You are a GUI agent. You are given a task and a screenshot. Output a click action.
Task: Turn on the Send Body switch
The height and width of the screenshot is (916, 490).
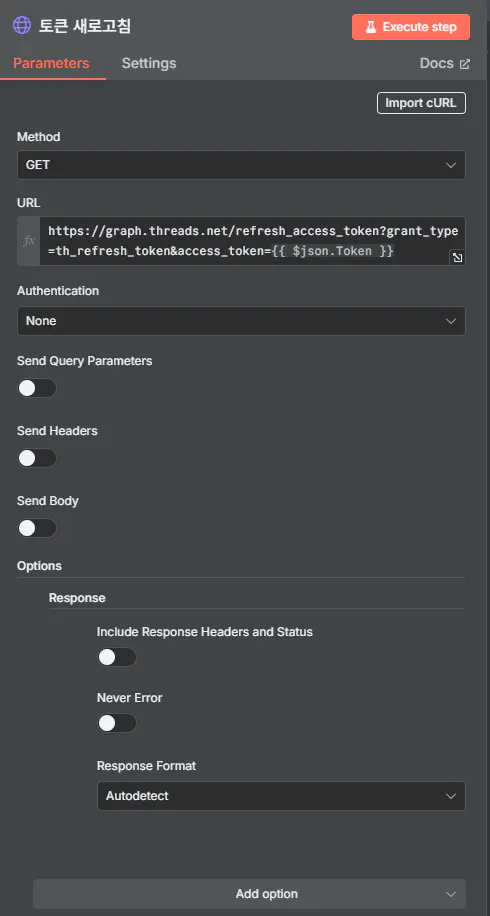tap(37, 528)
